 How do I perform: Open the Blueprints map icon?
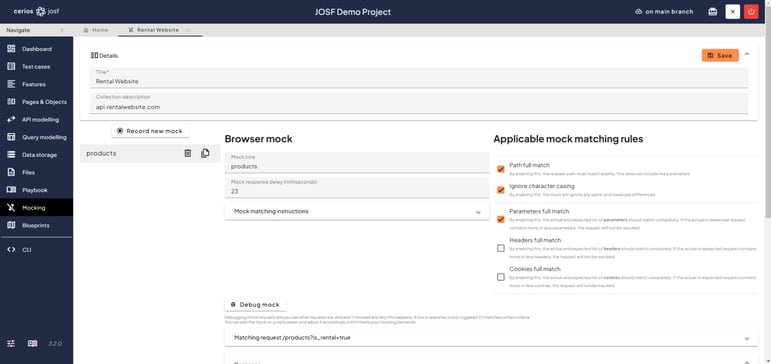(x=11, y=225)
